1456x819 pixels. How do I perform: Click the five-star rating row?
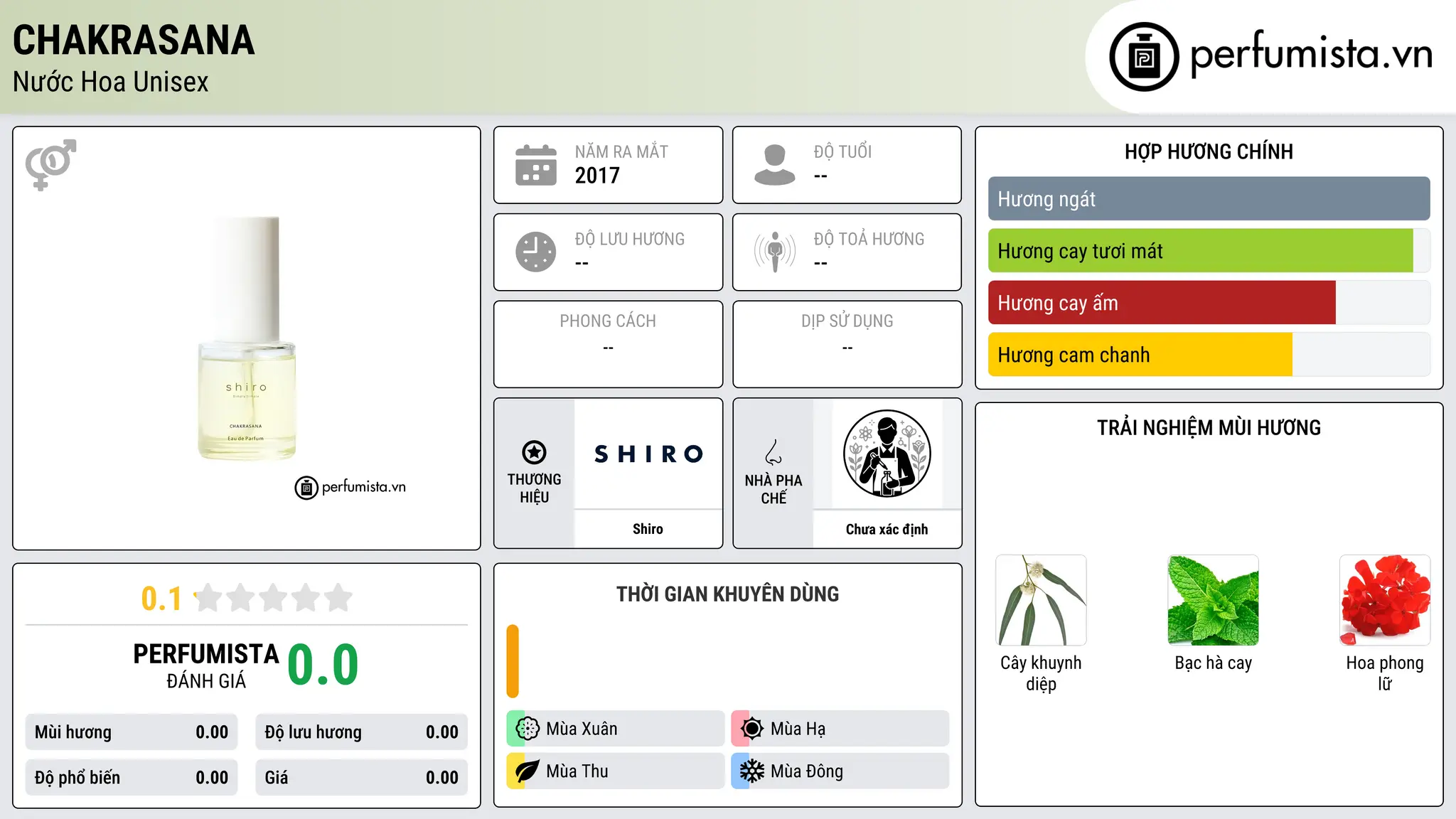274,598
